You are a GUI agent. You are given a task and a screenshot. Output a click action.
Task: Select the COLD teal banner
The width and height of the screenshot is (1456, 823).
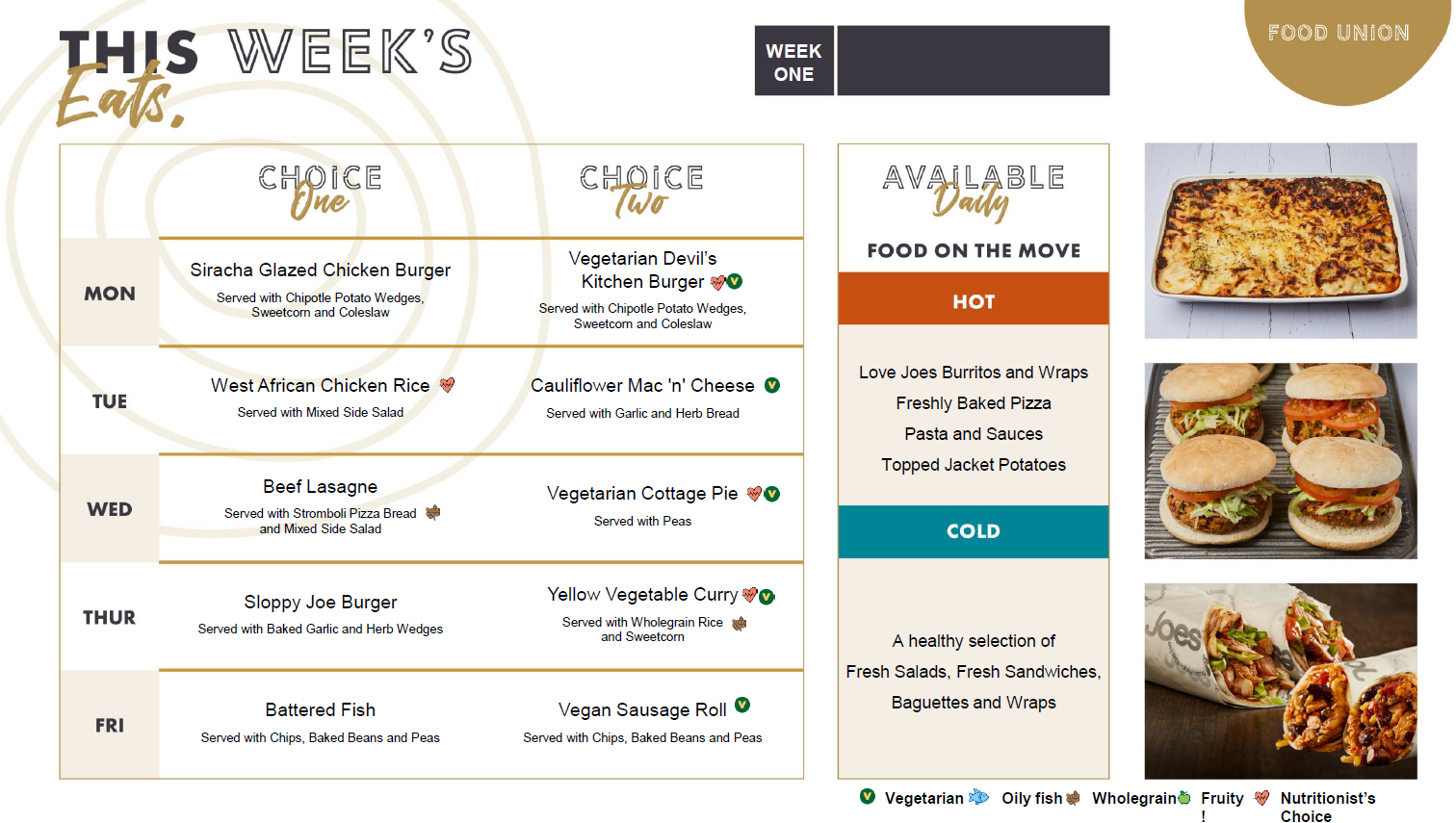pos(974,531)
